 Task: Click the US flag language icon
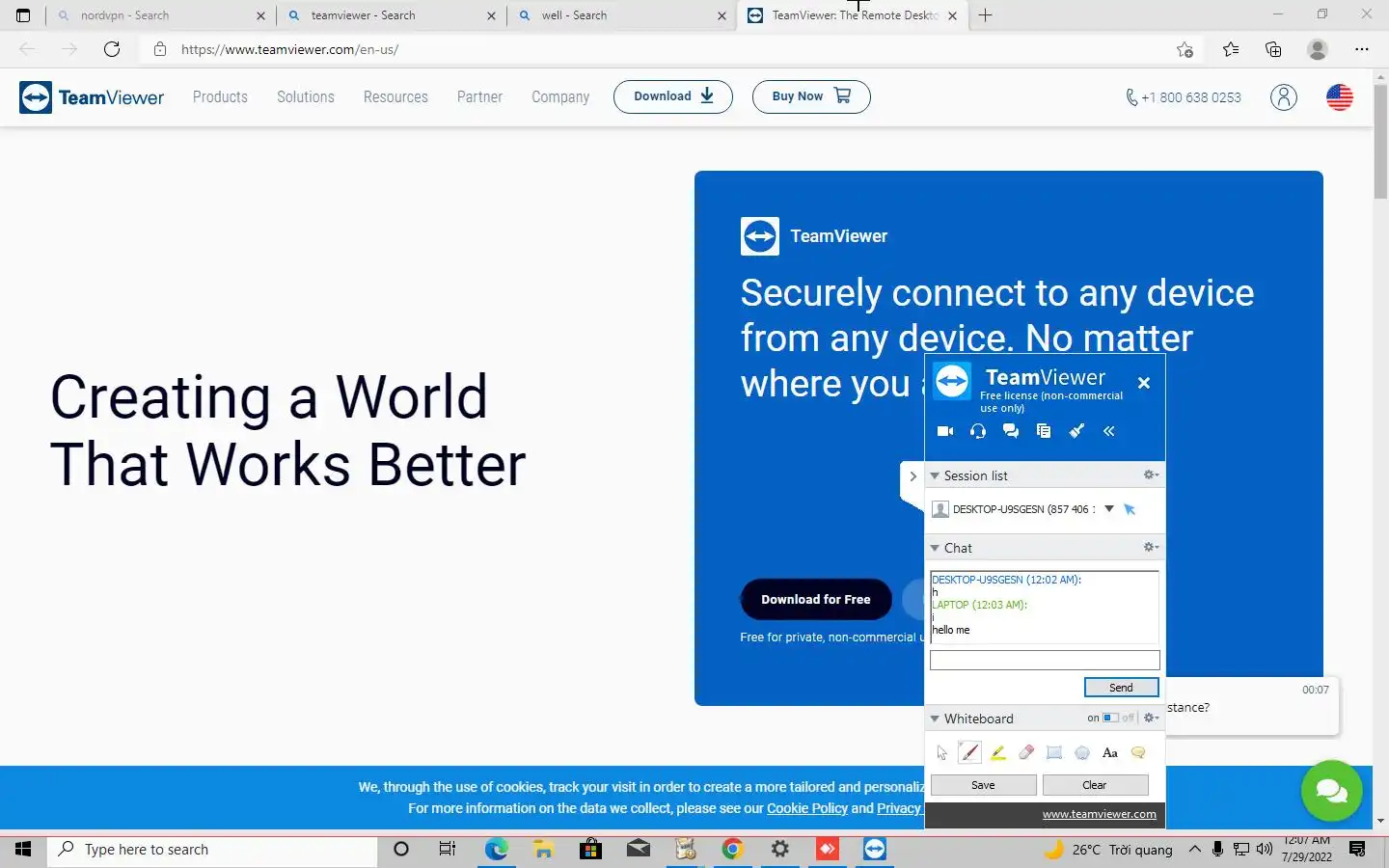[1340, 96]
